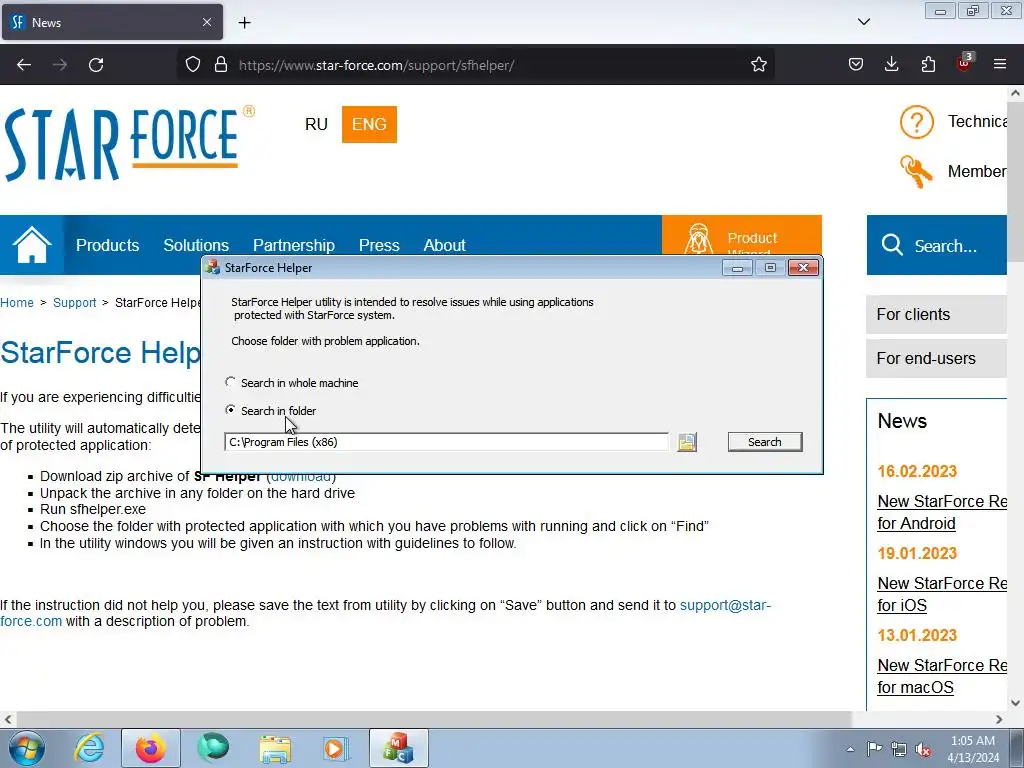The height and width of the screenshot is (768, 1024).
Task: Open the For end-users sidebar tab
Action: click(936, 358)
